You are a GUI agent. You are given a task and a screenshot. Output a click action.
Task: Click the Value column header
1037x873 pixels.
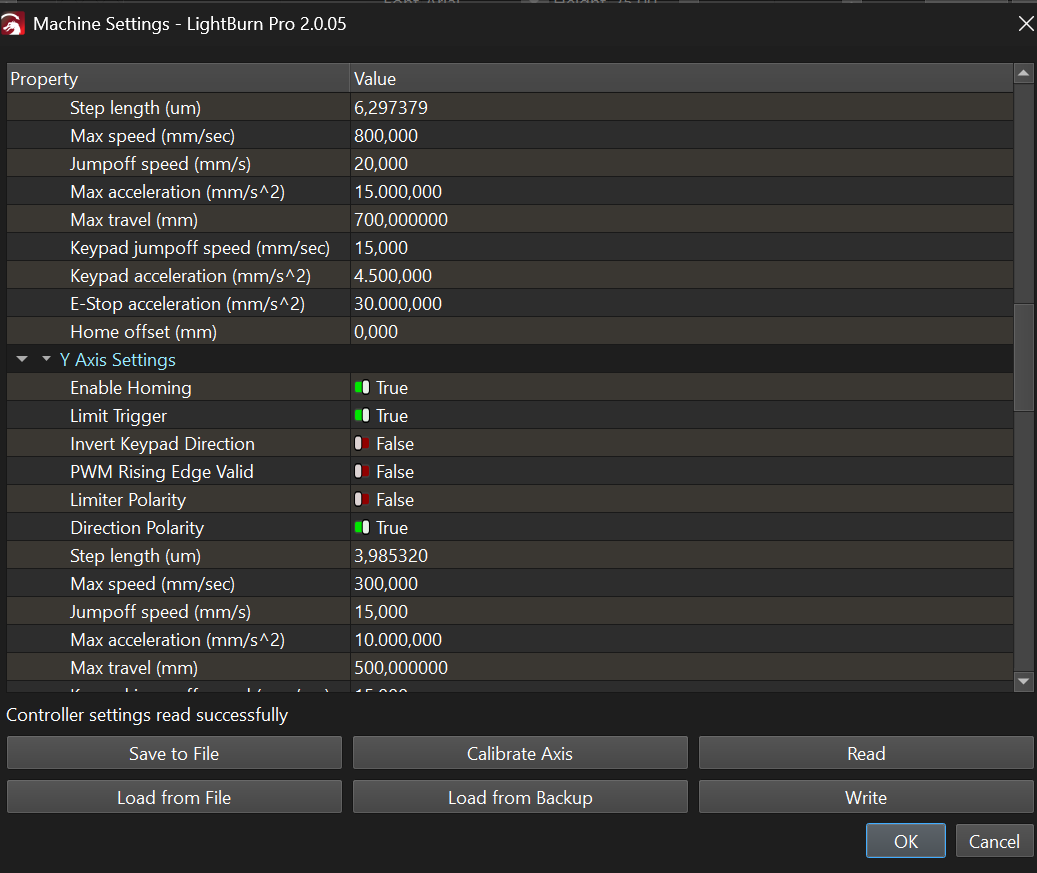[x=681, y=78]
